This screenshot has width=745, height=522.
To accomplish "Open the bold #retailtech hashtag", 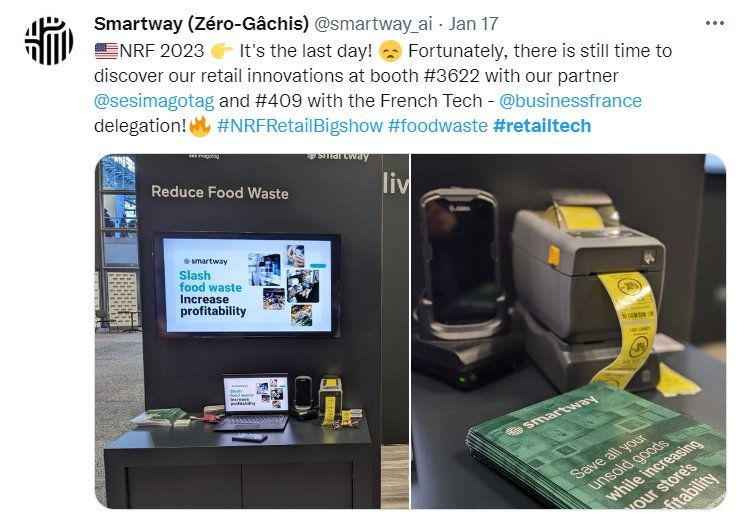I will [x=542, y=126].
